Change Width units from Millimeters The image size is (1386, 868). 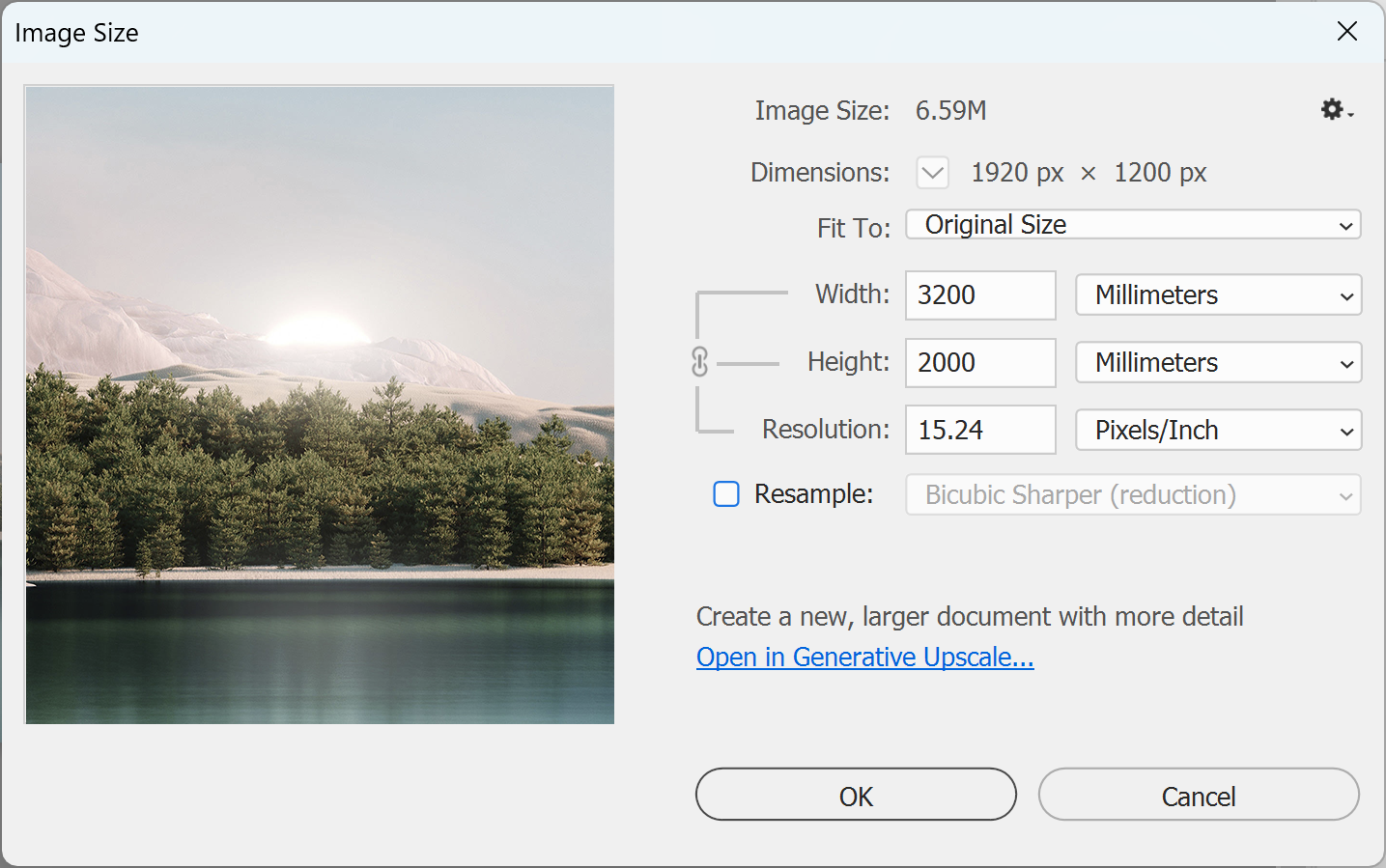pyautogui.click(x=1219, y=295)
